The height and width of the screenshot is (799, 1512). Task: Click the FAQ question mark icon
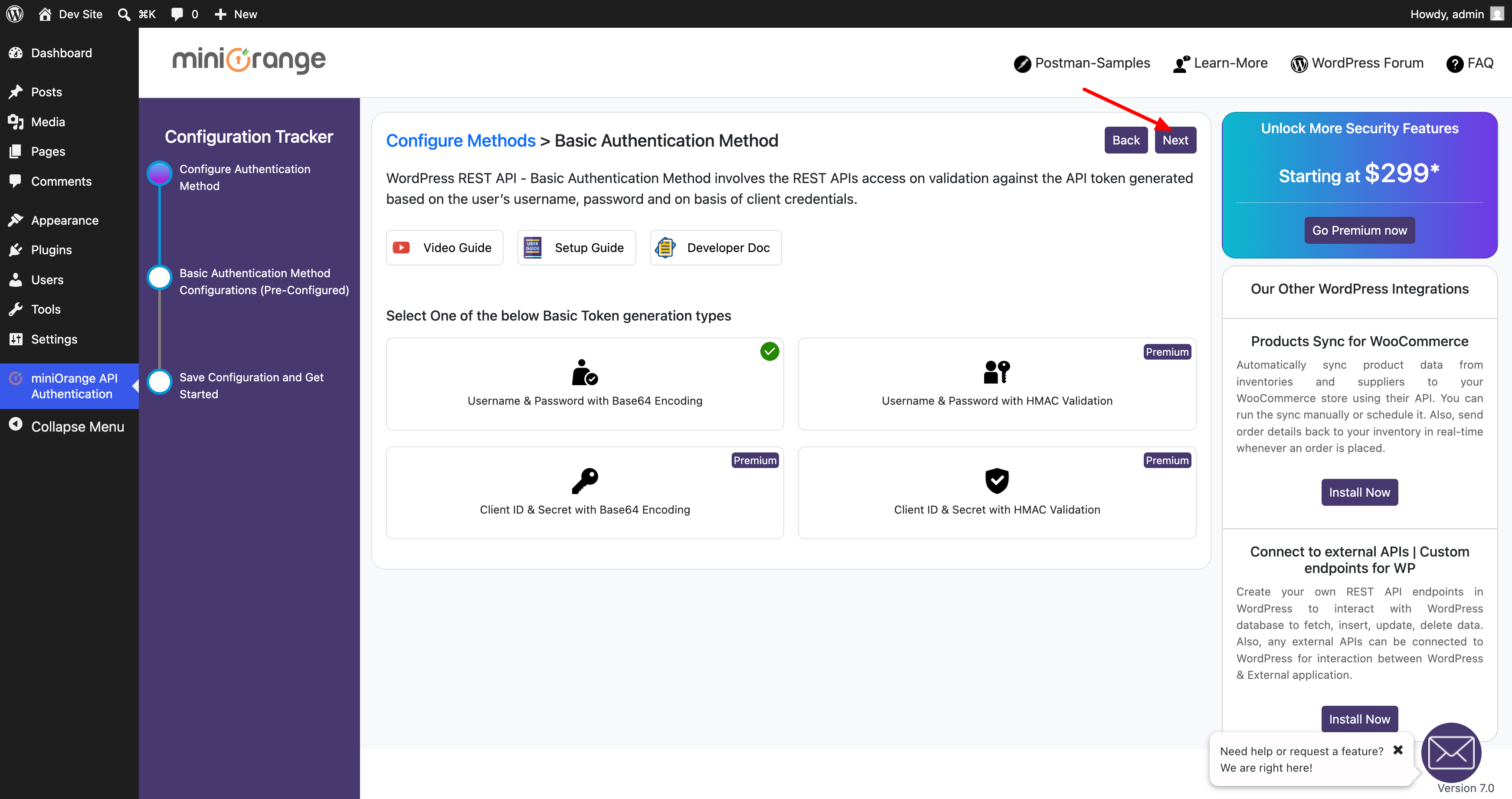click(x=1454, y=63)
